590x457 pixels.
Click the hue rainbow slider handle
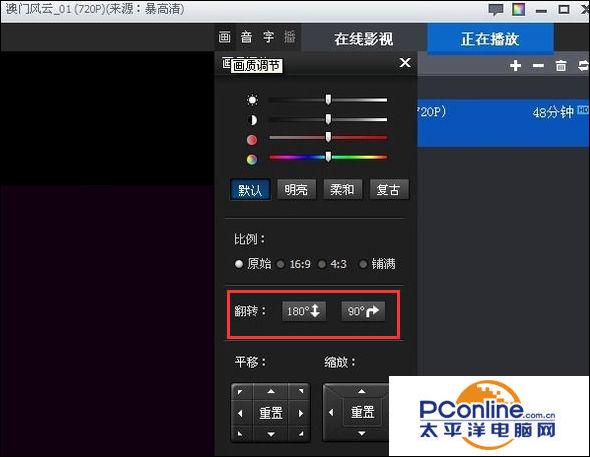coord(328,156)
